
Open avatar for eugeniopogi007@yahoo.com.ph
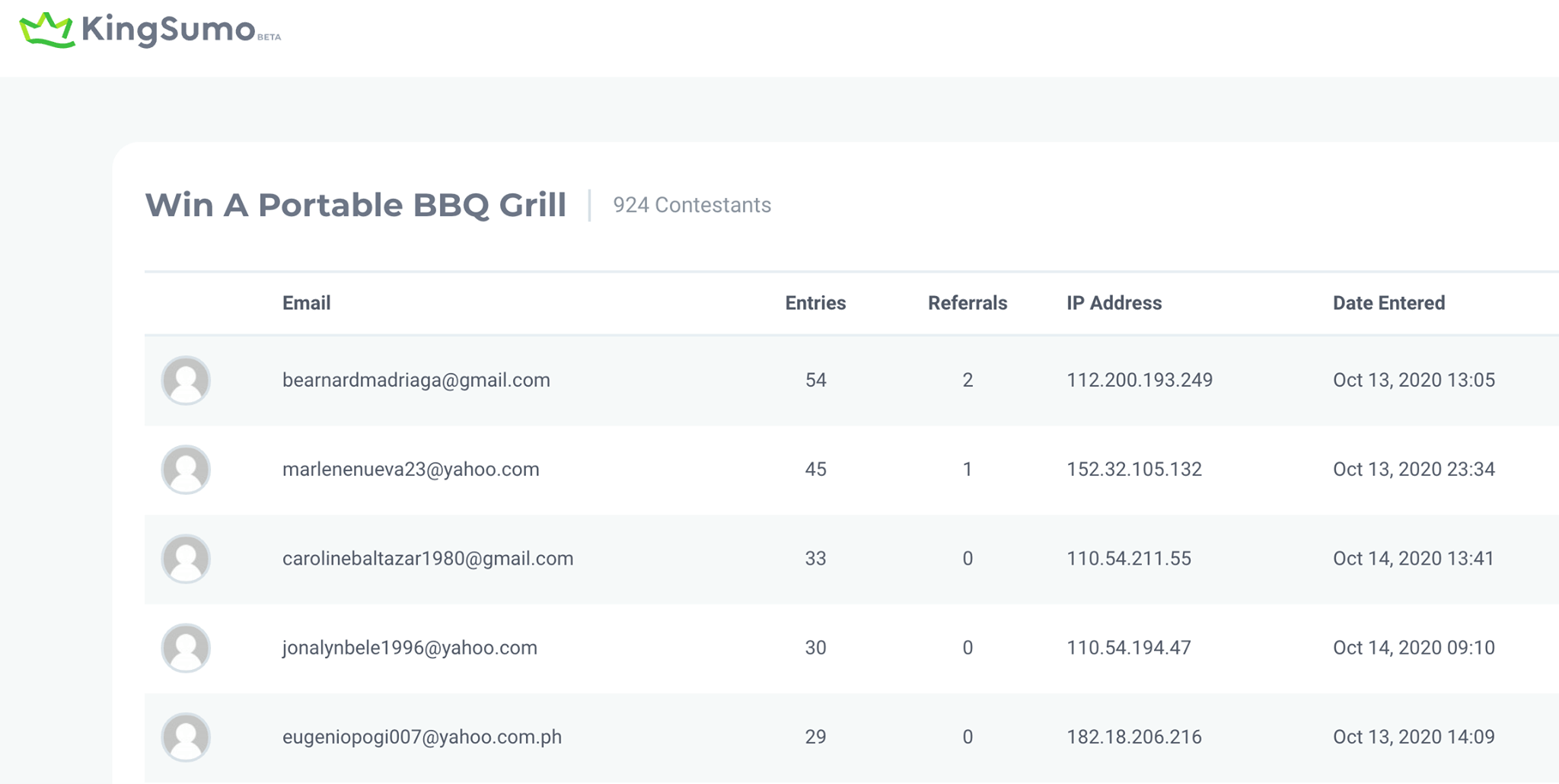tap(186, 737)
